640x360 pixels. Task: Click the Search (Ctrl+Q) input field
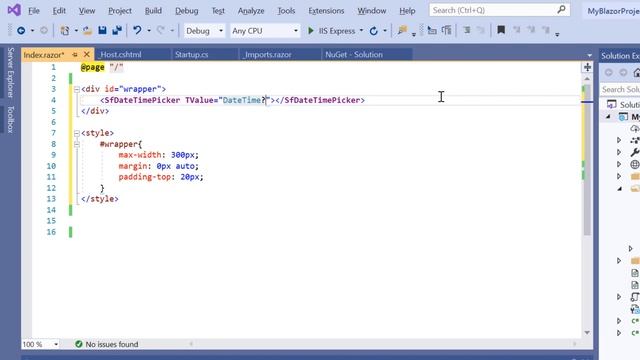tap(494, 10)
